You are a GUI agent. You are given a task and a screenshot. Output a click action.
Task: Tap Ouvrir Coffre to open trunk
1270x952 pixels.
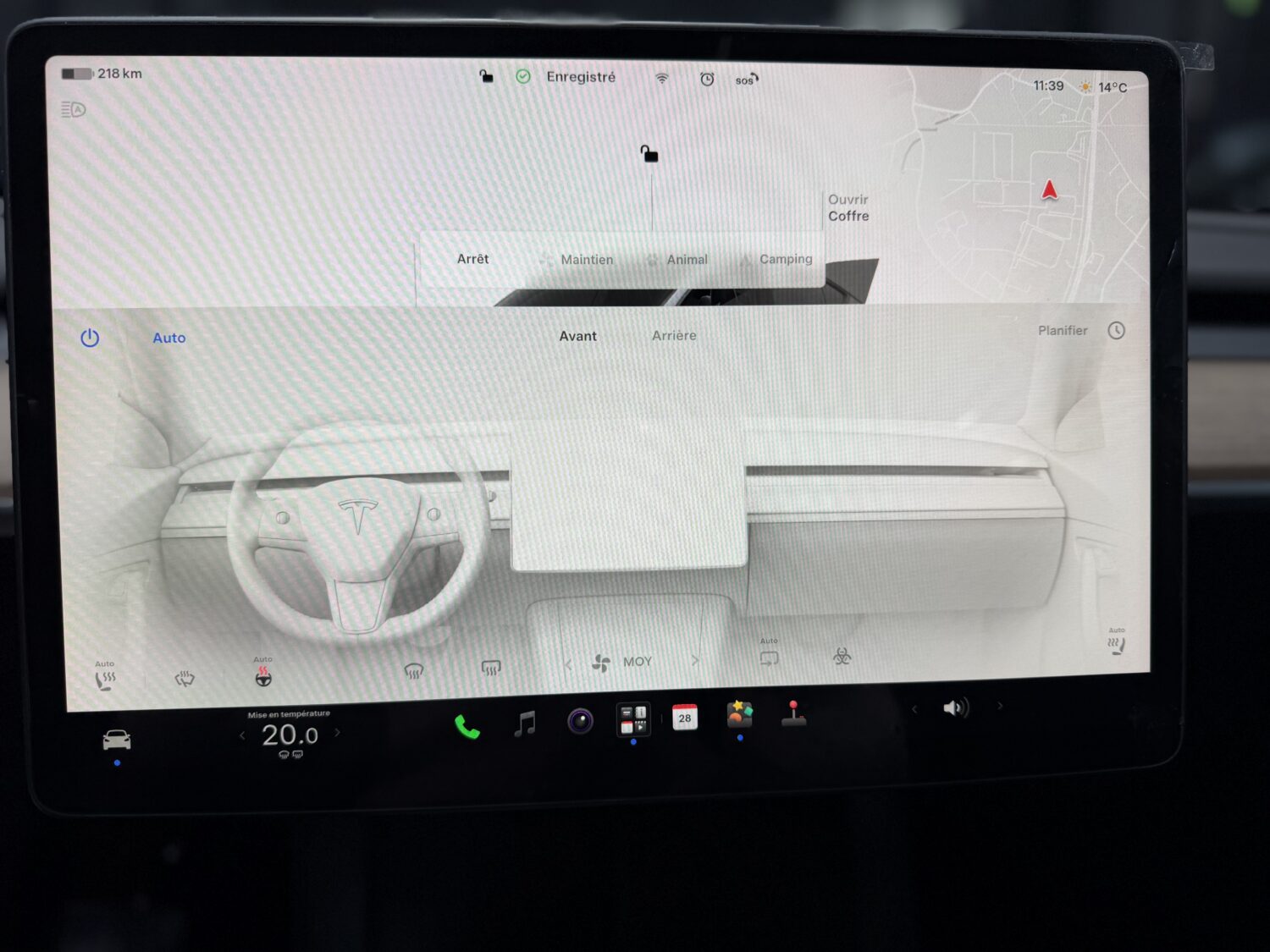click(x=848, y=207)
